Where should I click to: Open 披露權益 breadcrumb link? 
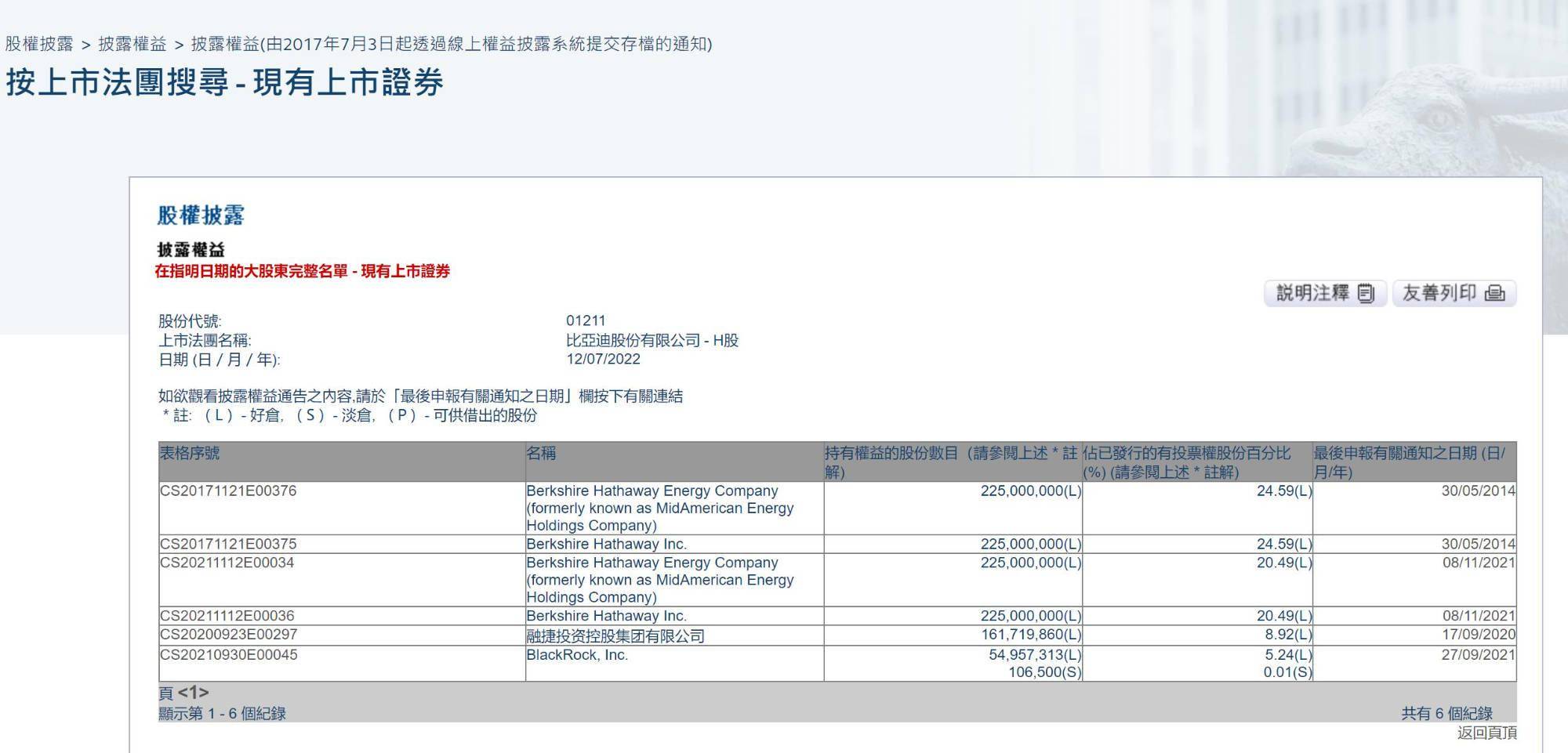point(132,44)
